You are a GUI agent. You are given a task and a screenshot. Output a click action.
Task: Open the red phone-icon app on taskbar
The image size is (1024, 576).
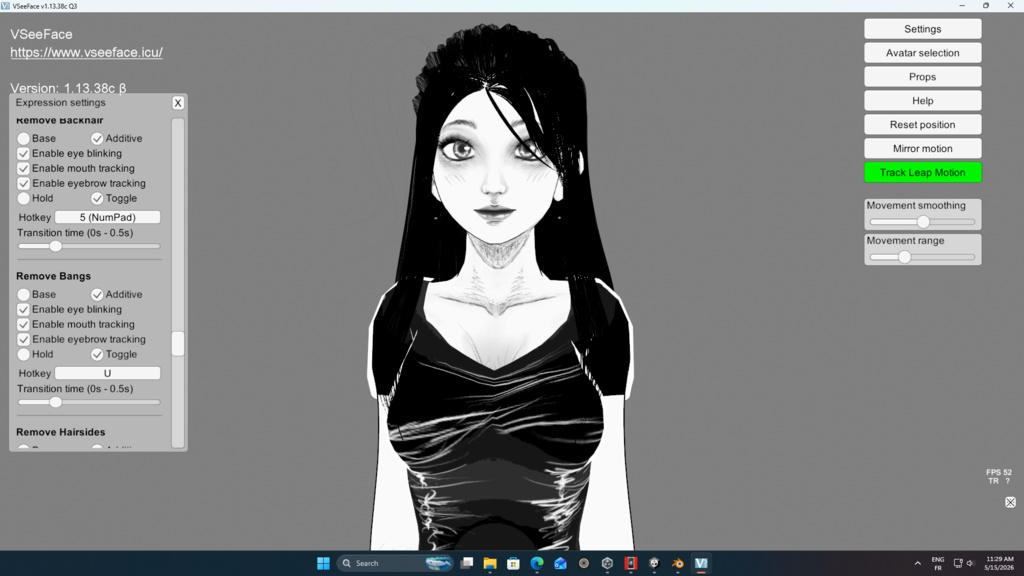(630, 563)
